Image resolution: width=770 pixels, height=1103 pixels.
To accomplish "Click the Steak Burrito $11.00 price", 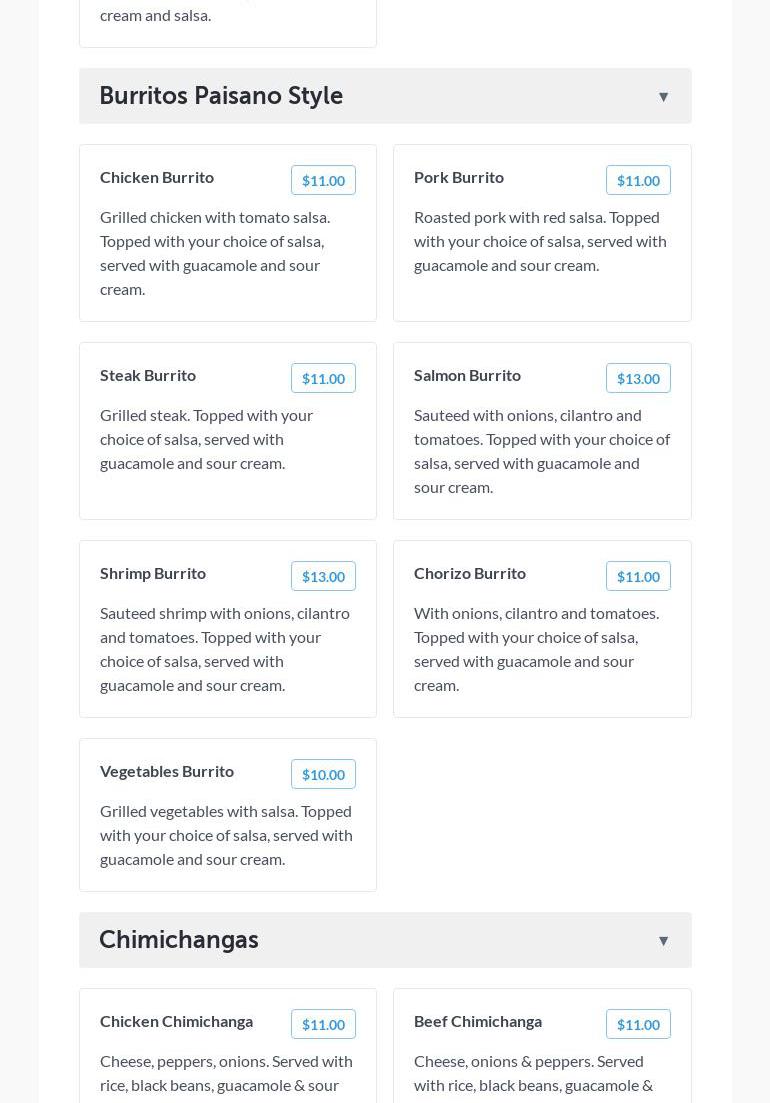I will pos(323,378).
